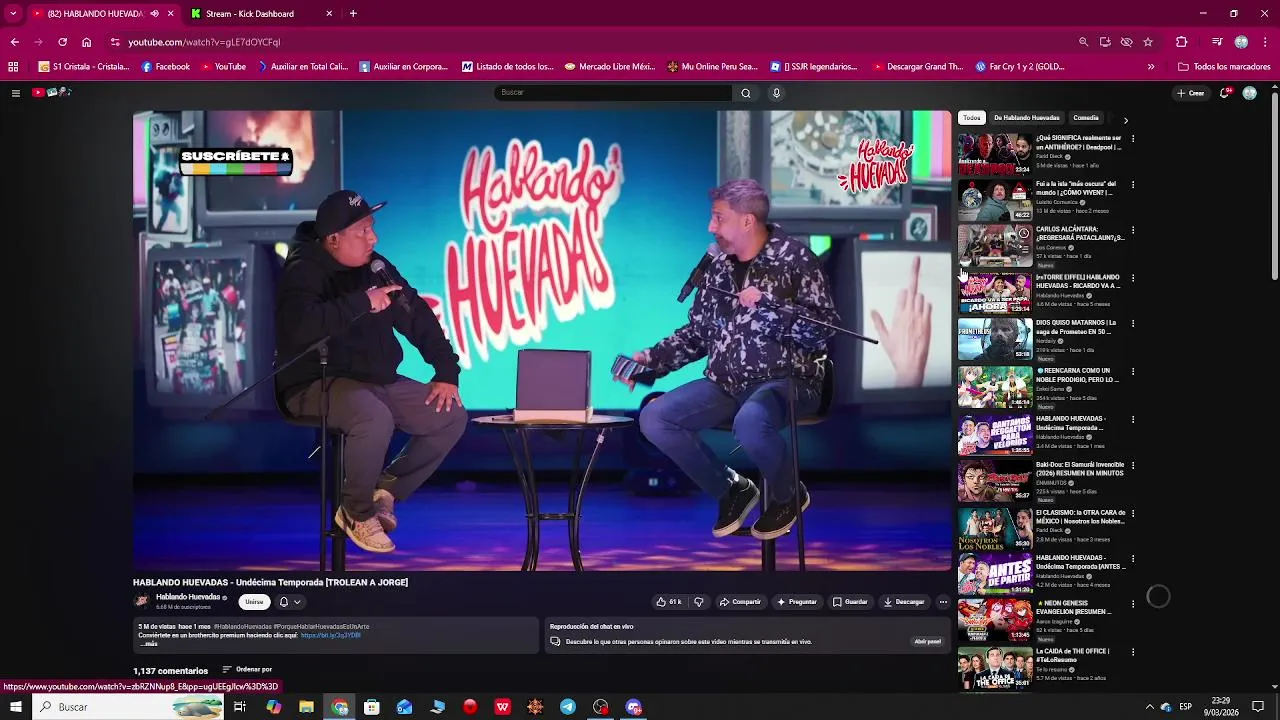
Task: Open YouTube notifications bell in the header
Action: [1225, 93]
